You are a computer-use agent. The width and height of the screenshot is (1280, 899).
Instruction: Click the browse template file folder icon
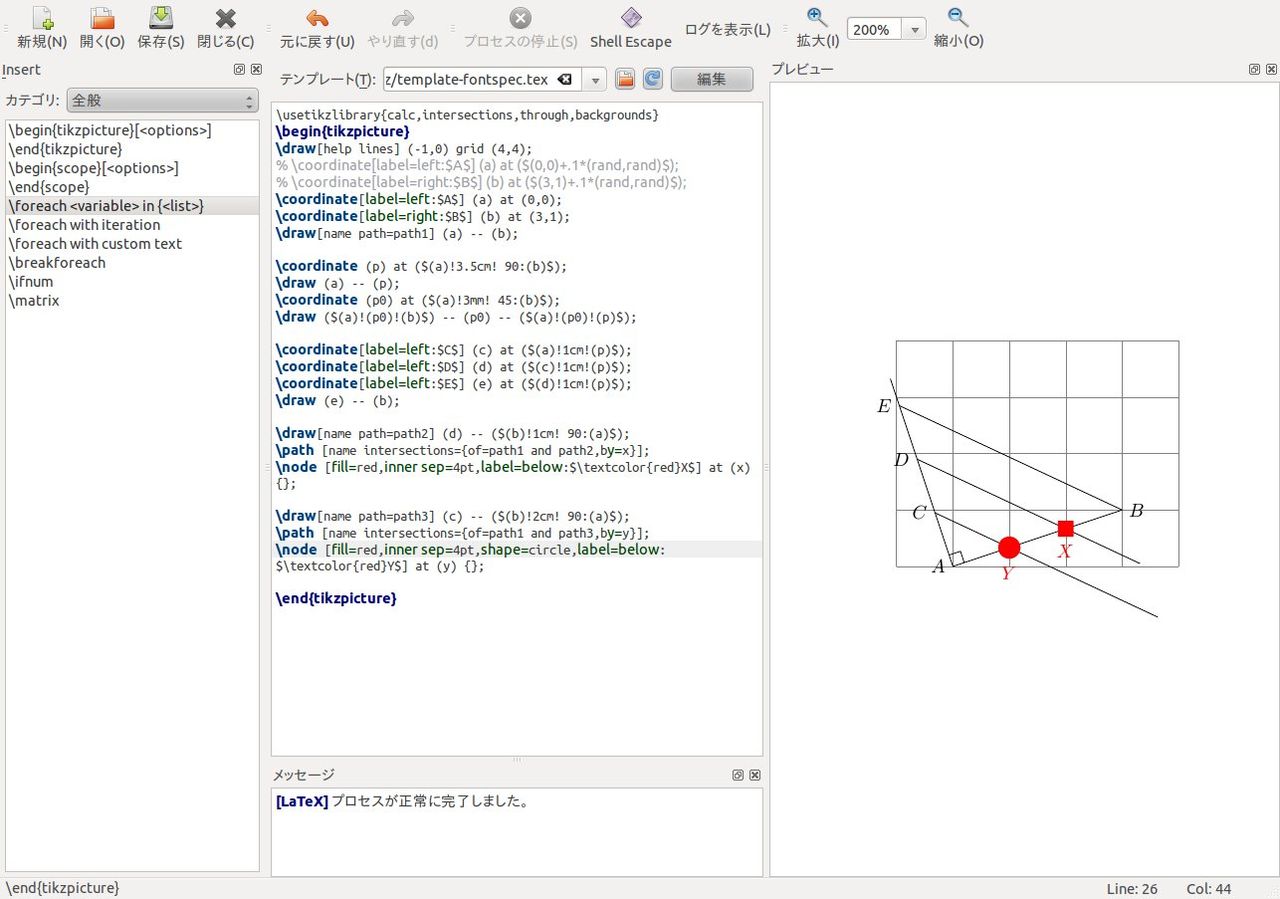pyautogui.click(x=625, y=79)
